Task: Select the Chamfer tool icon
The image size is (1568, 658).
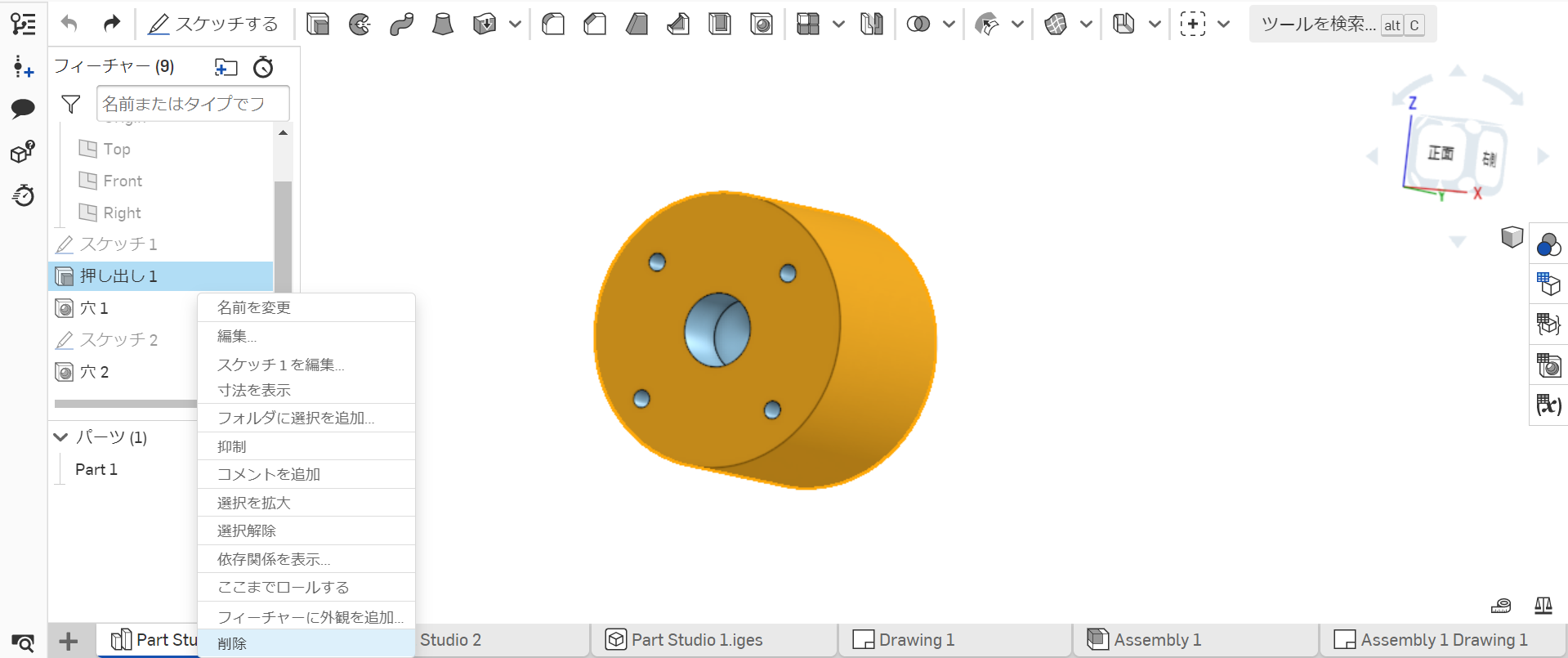Action: [x=595, y=25]
